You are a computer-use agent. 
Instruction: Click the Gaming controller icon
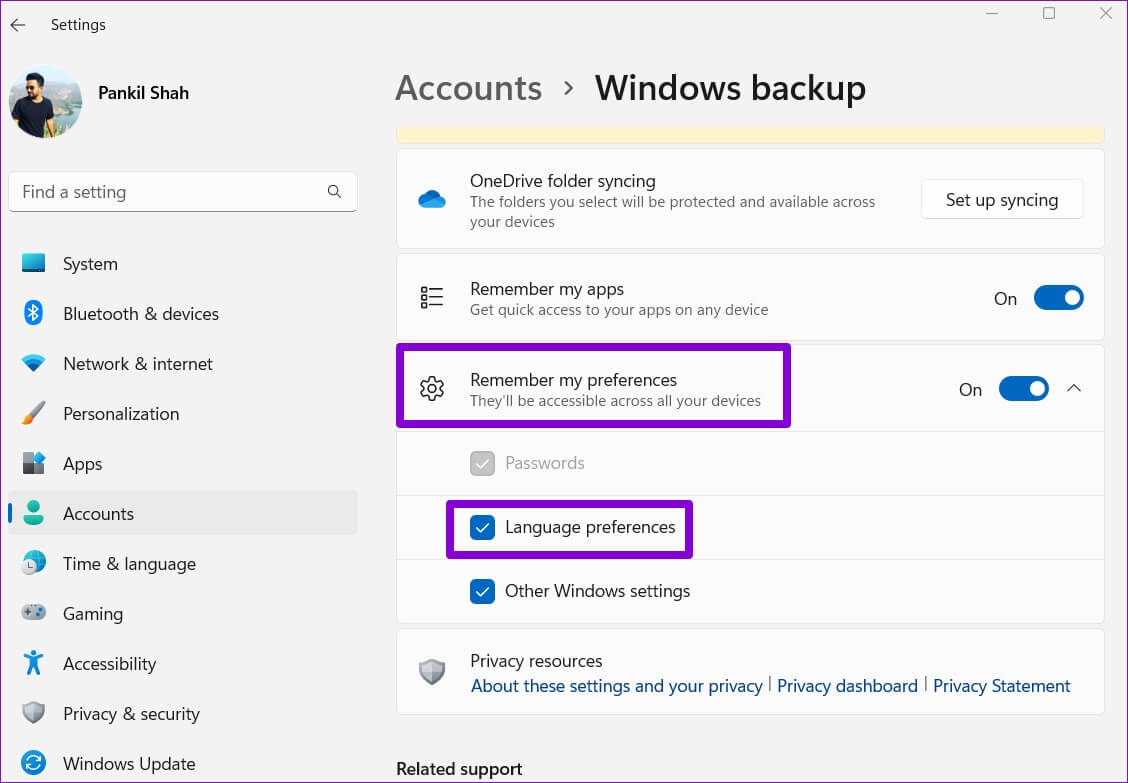33,613
